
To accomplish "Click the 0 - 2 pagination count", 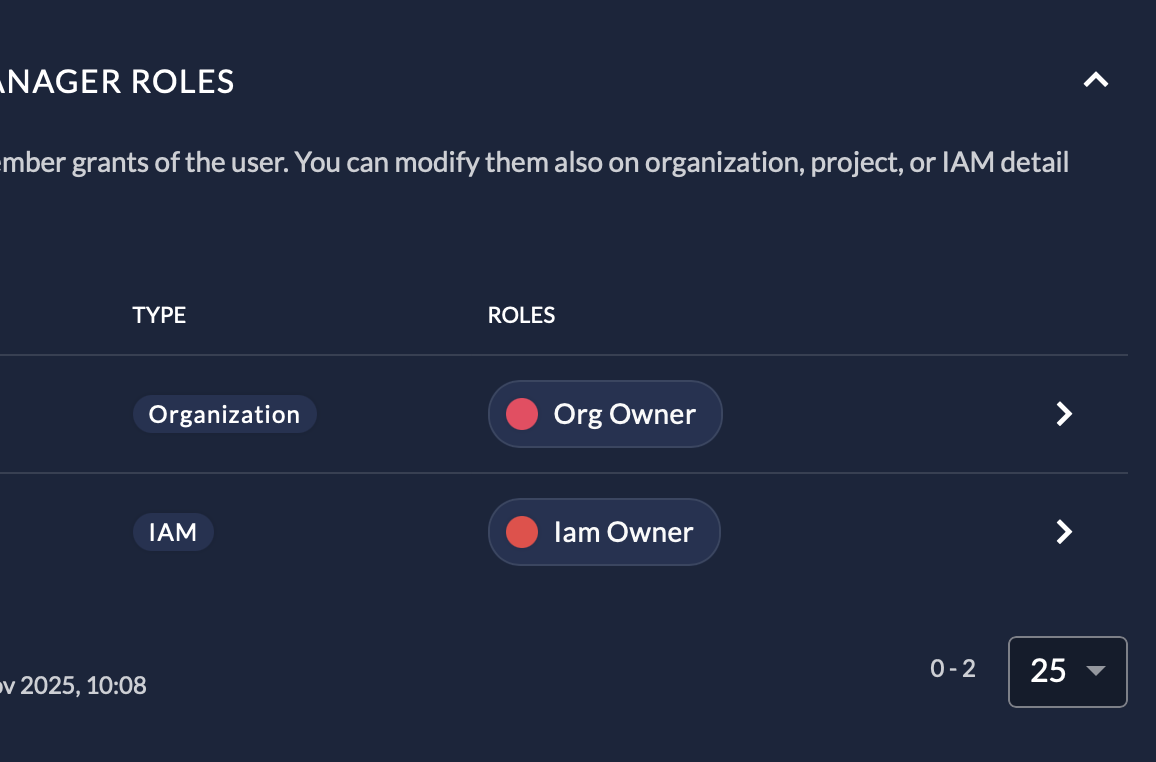I will [952, 669].
